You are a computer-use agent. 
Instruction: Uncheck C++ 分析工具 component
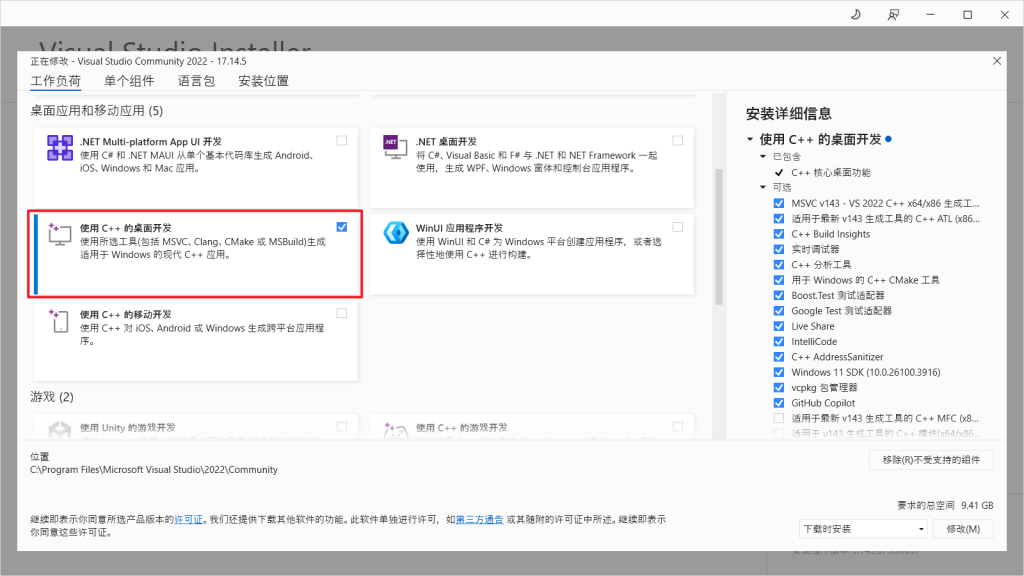(x=778, y=264)
